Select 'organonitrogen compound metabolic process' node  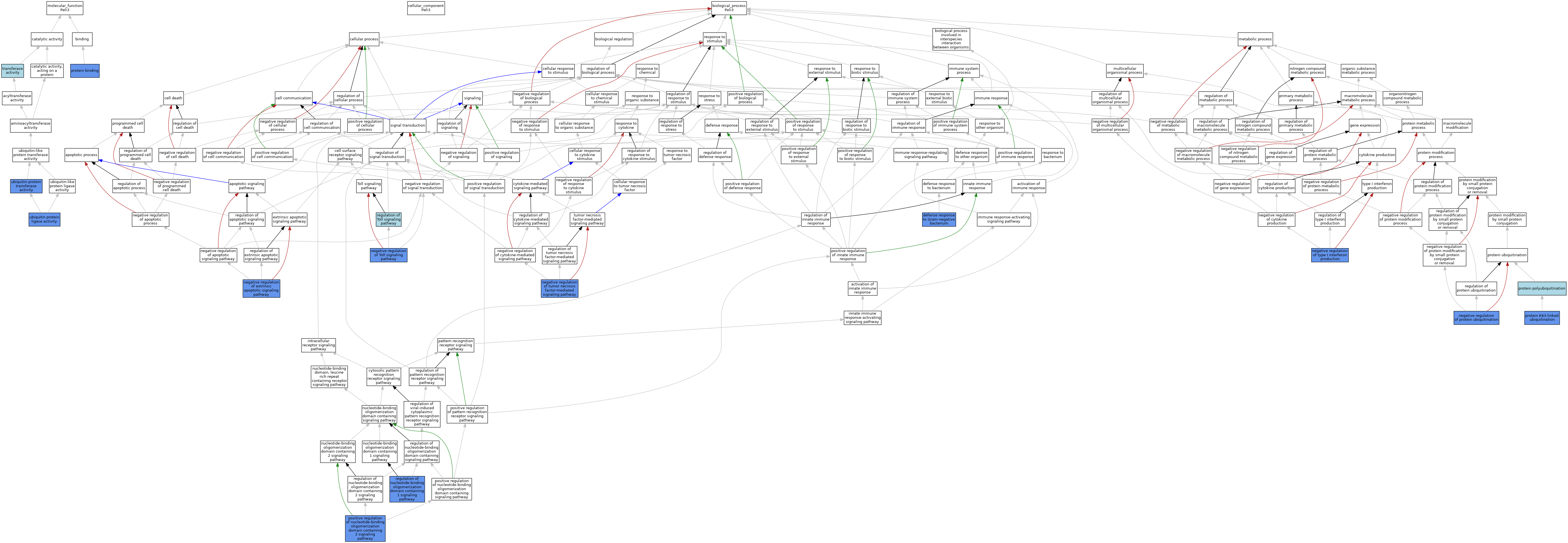coord(1402,98)
